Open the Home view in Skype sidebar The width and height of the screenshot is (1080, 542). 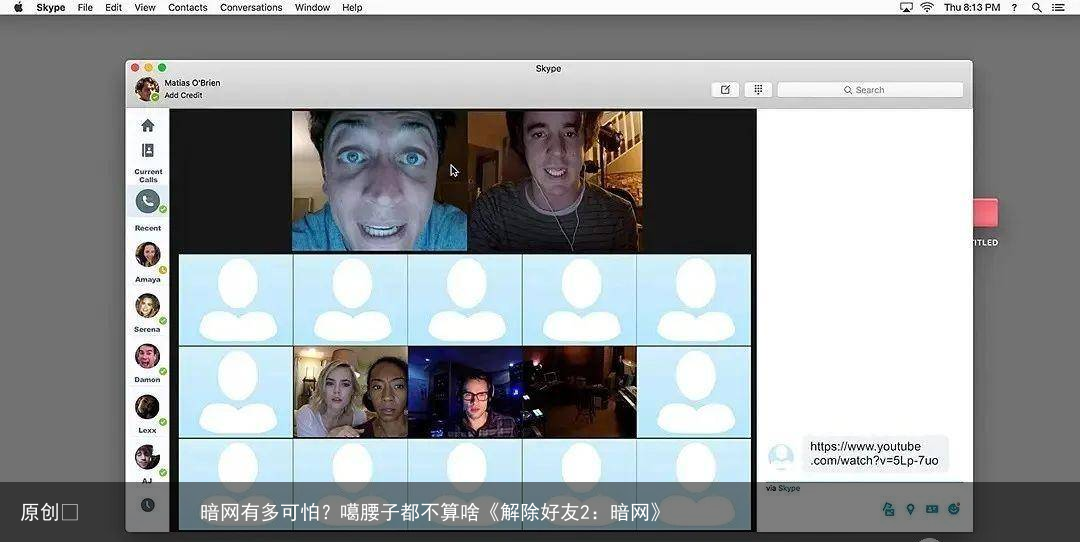click(x=147, y=125)
